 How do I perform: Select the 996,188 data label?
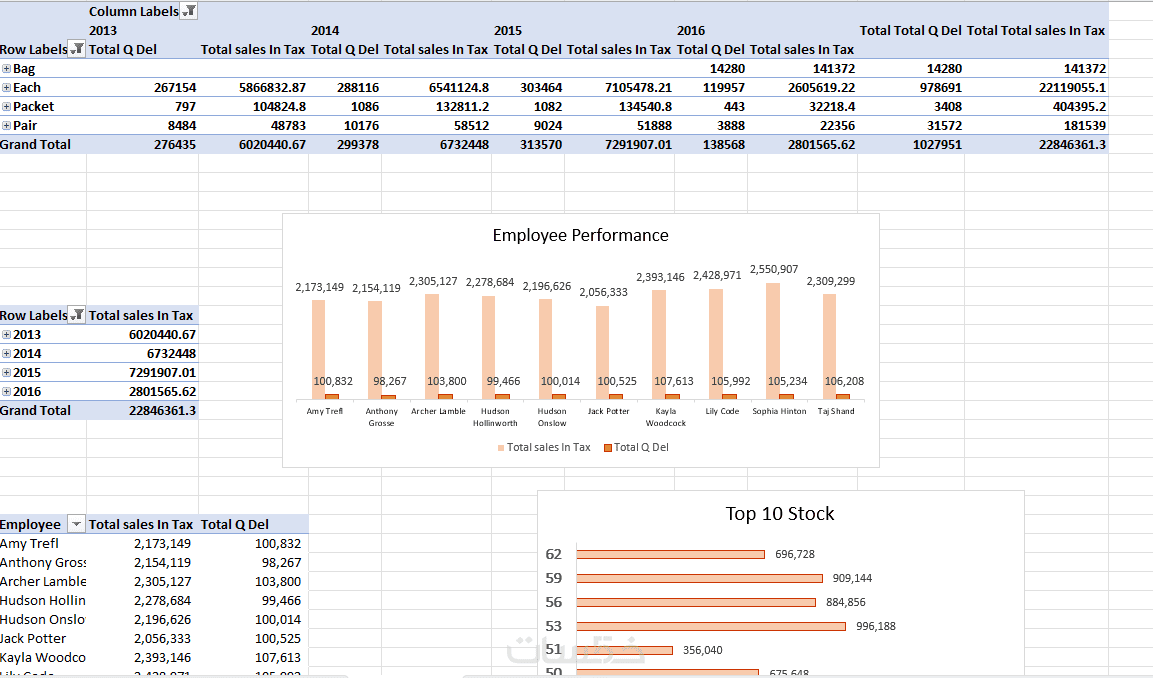[876, 627]
